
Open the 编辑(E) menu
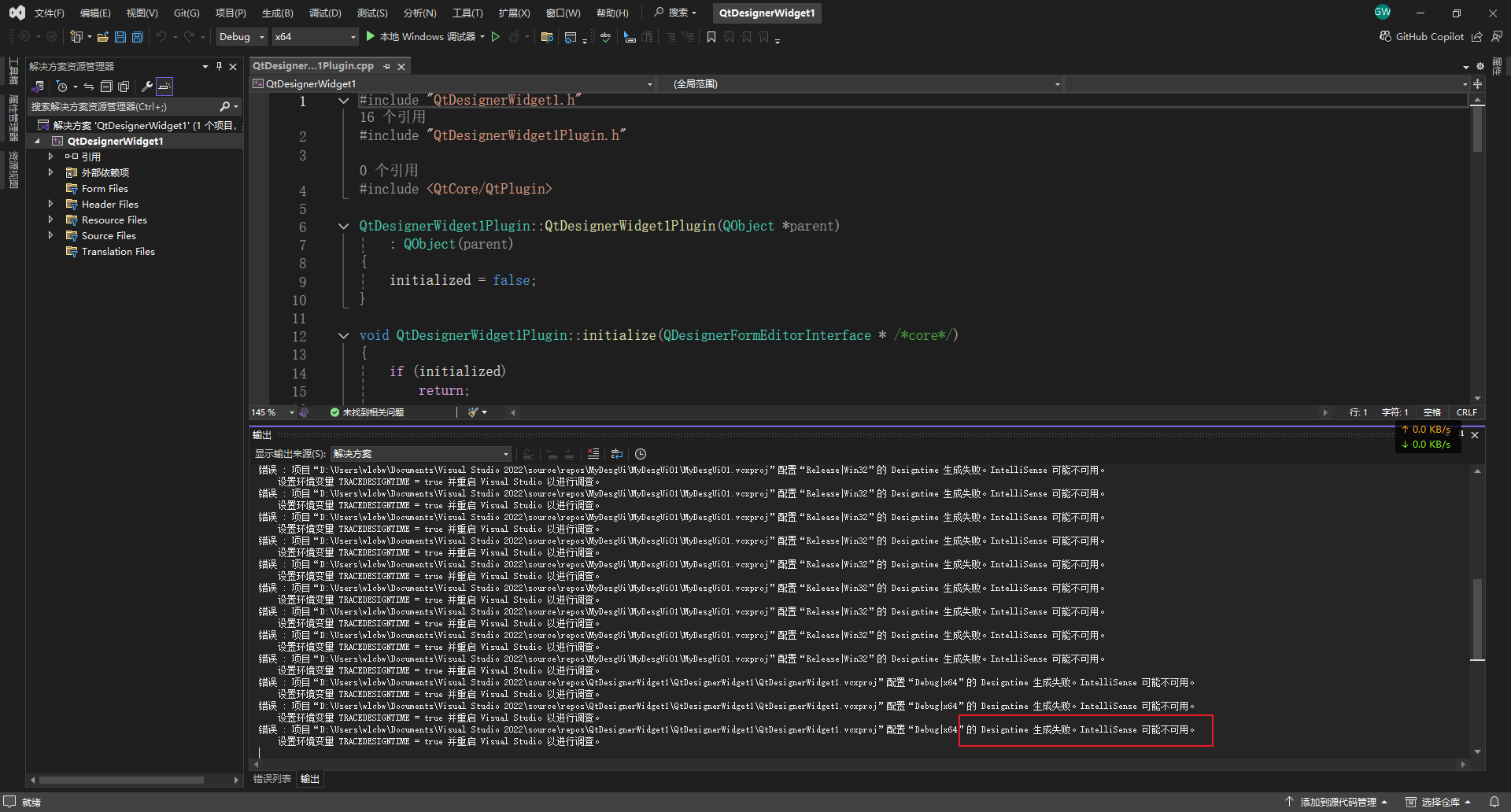[x=95, y=13]
